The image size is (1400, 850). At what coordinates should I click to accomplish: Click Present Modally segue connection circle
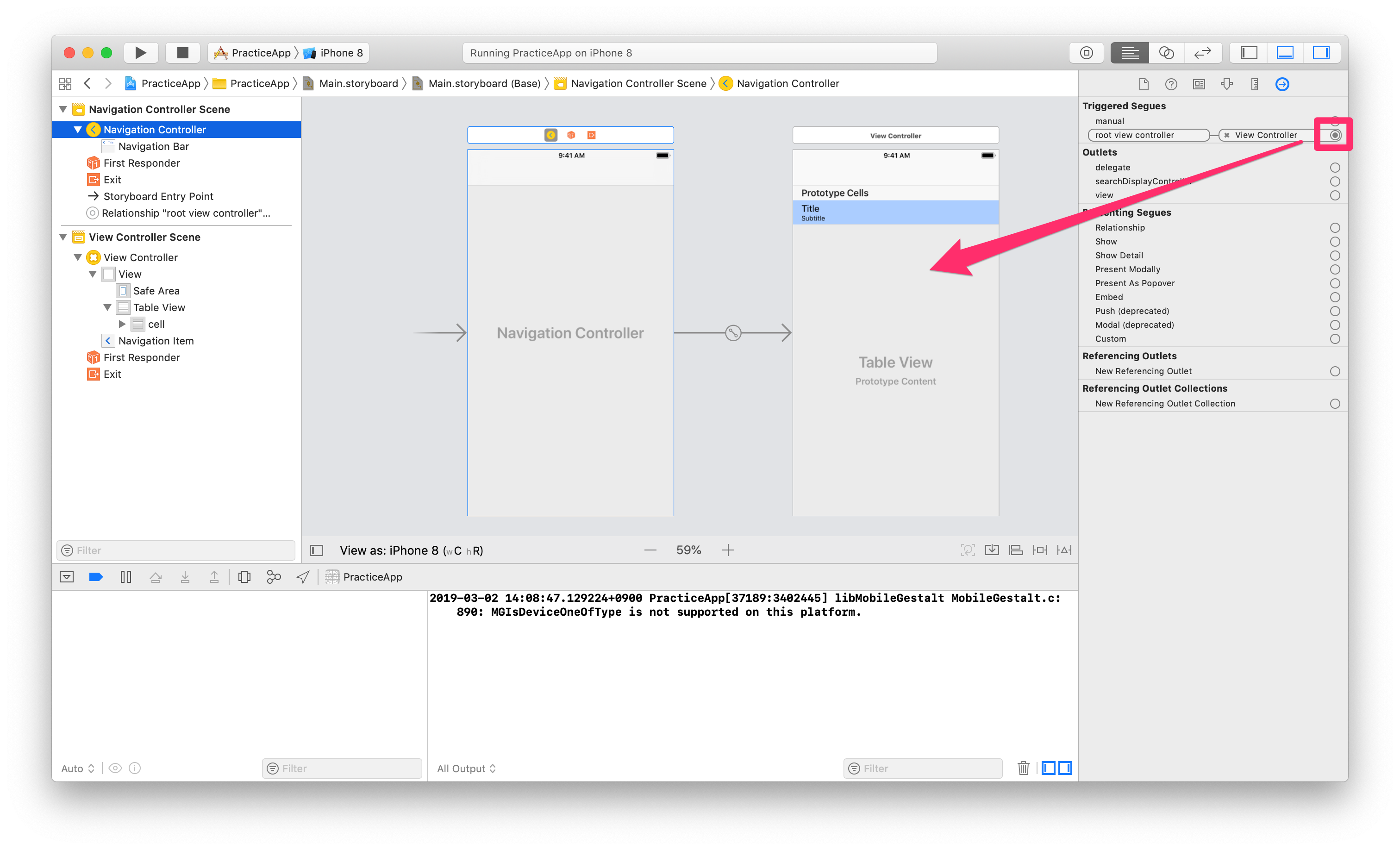1335,269
